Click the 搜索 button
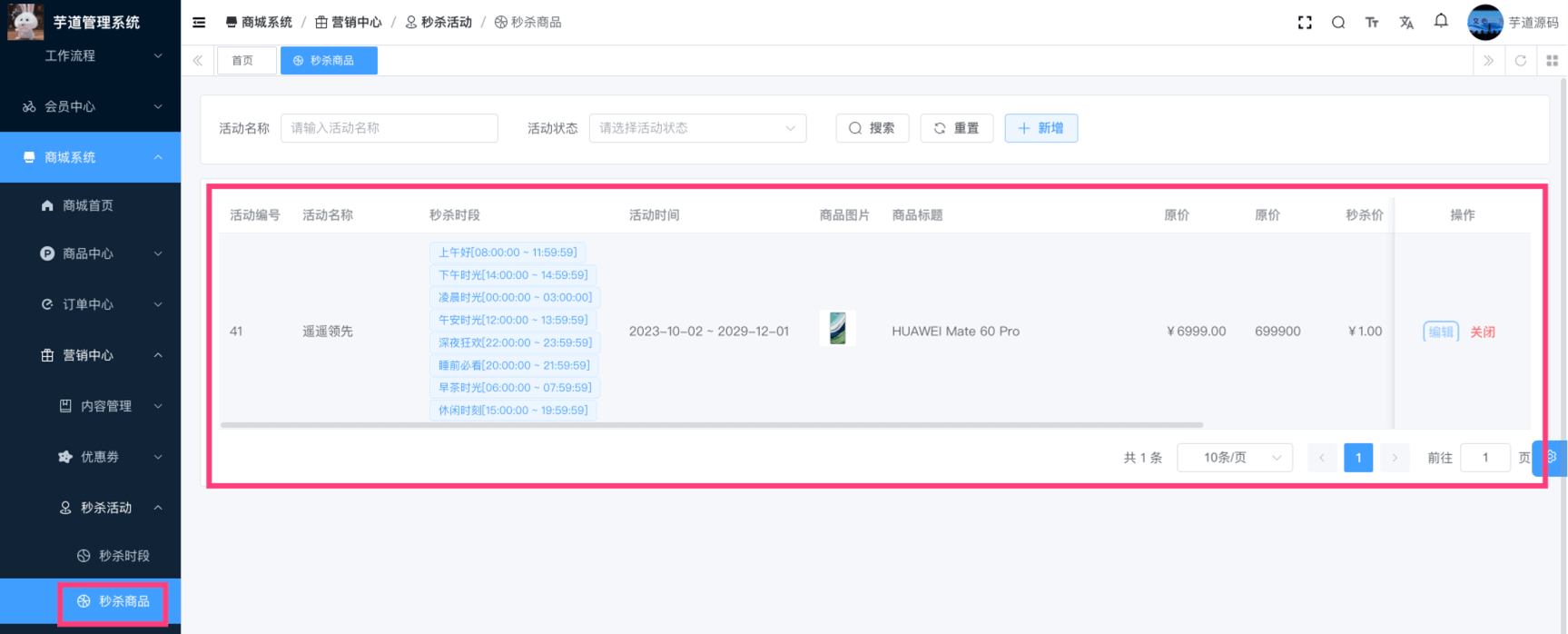 coord(872,128)
